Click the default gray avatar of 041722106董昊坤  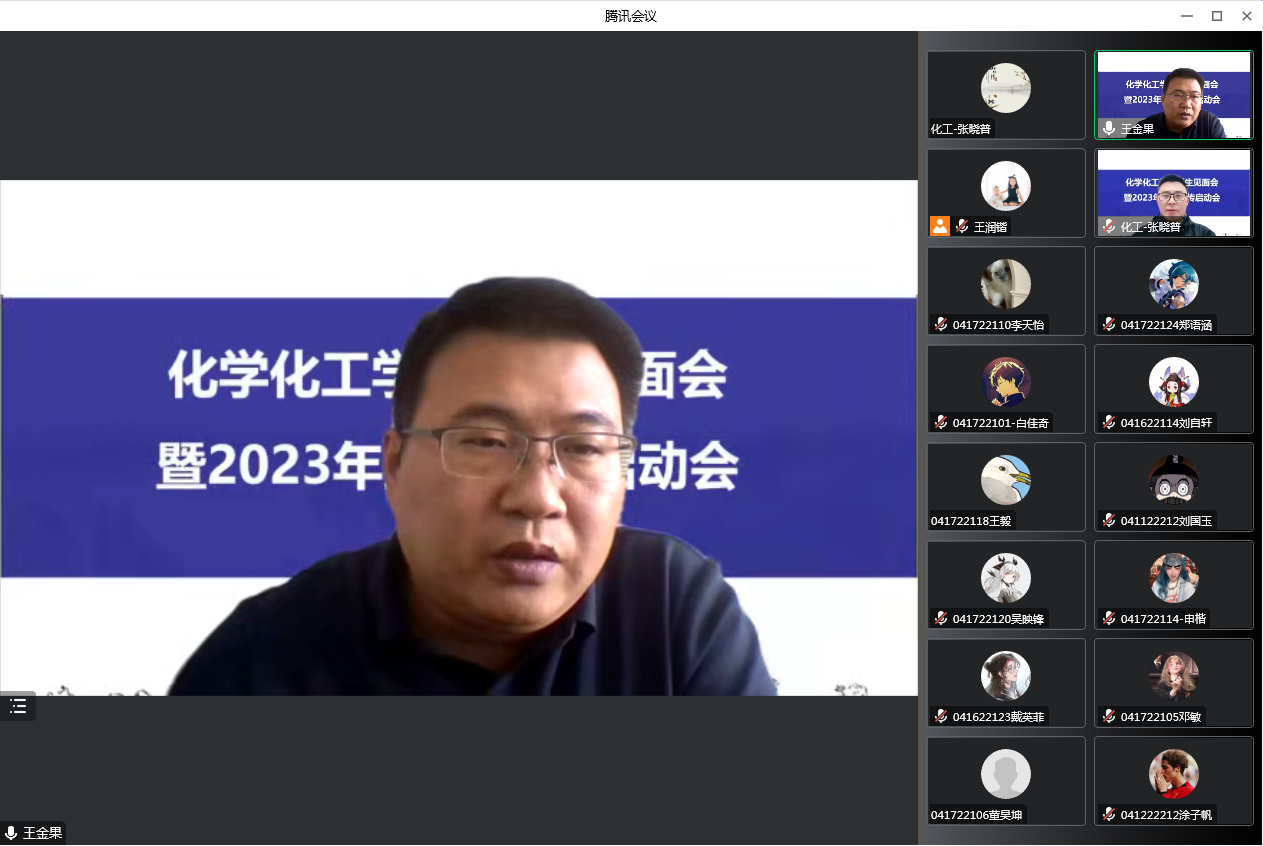click(x=1005, y=773)
